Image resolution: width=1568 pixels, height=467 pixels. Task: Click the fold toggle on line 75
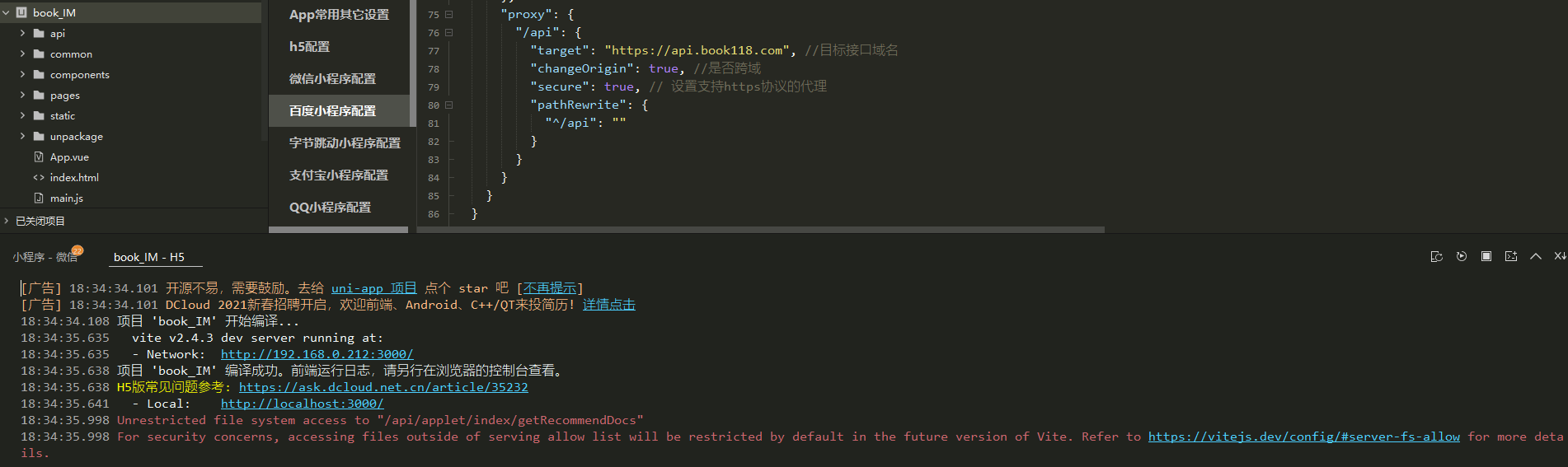point(449,15)
